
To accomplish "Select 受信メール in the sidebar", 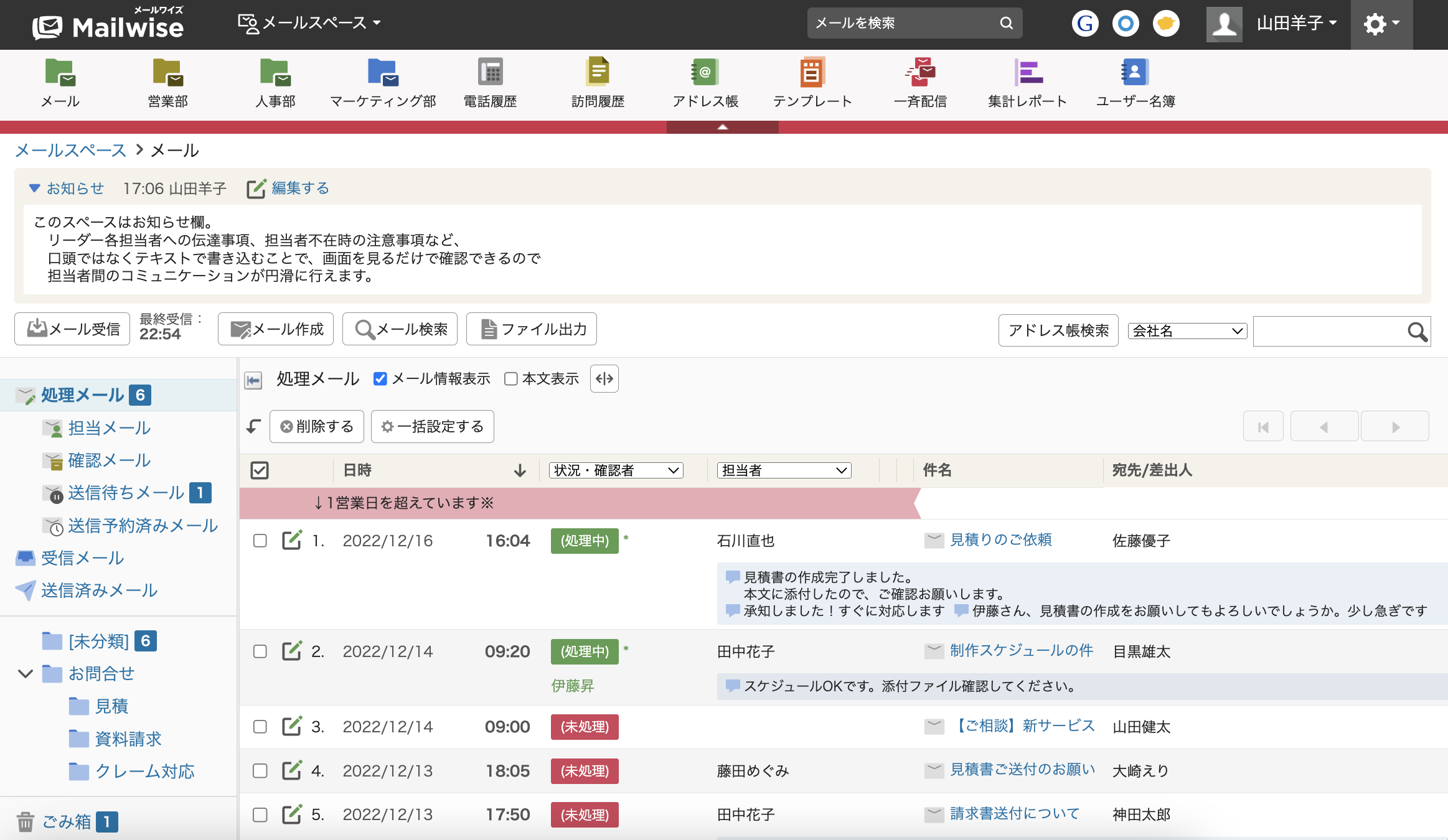I will 82,558.
